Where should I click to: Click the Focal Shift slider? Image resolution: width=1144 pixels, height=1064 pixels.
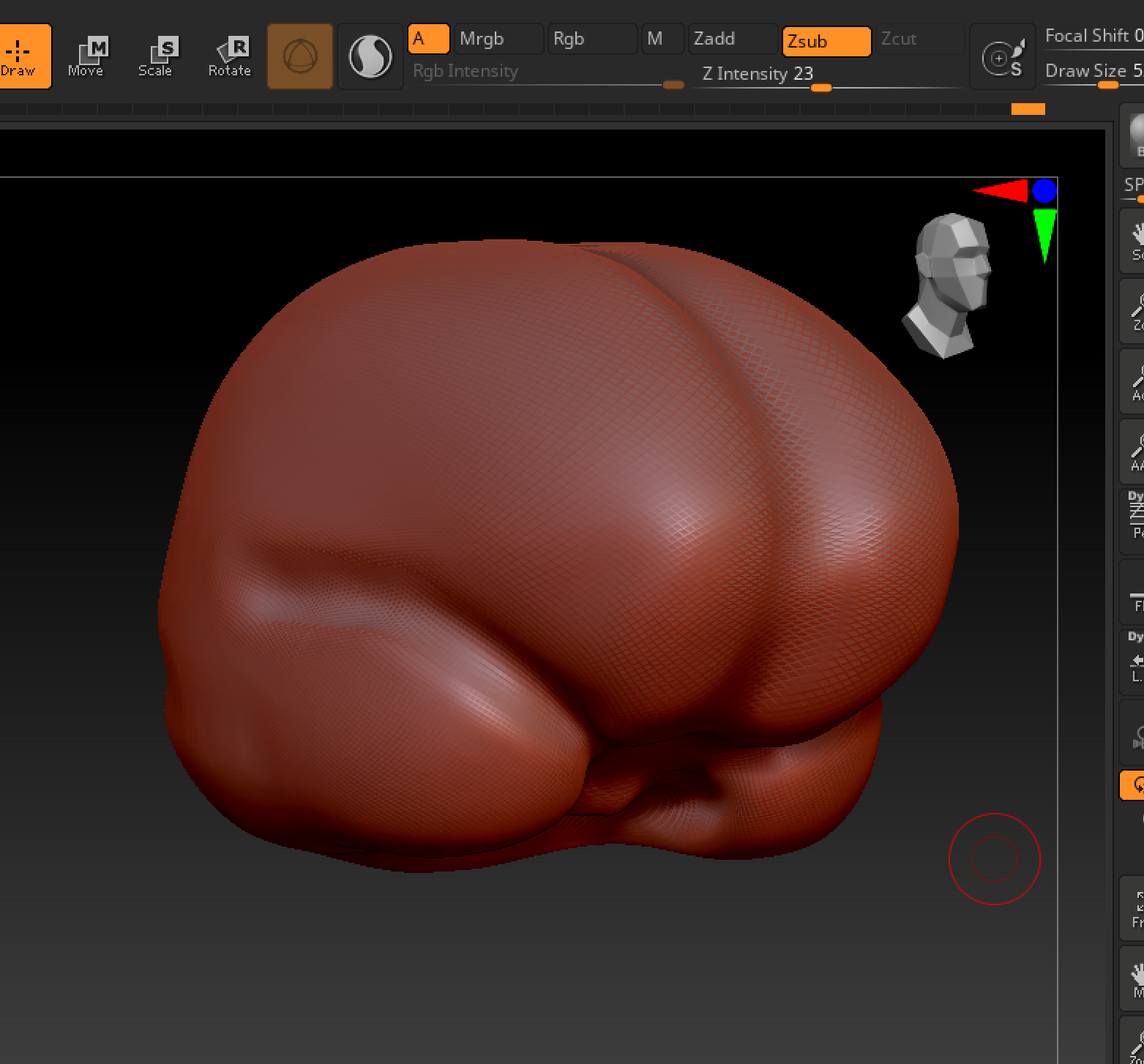pyautogui.click(x=1093, y=37)
